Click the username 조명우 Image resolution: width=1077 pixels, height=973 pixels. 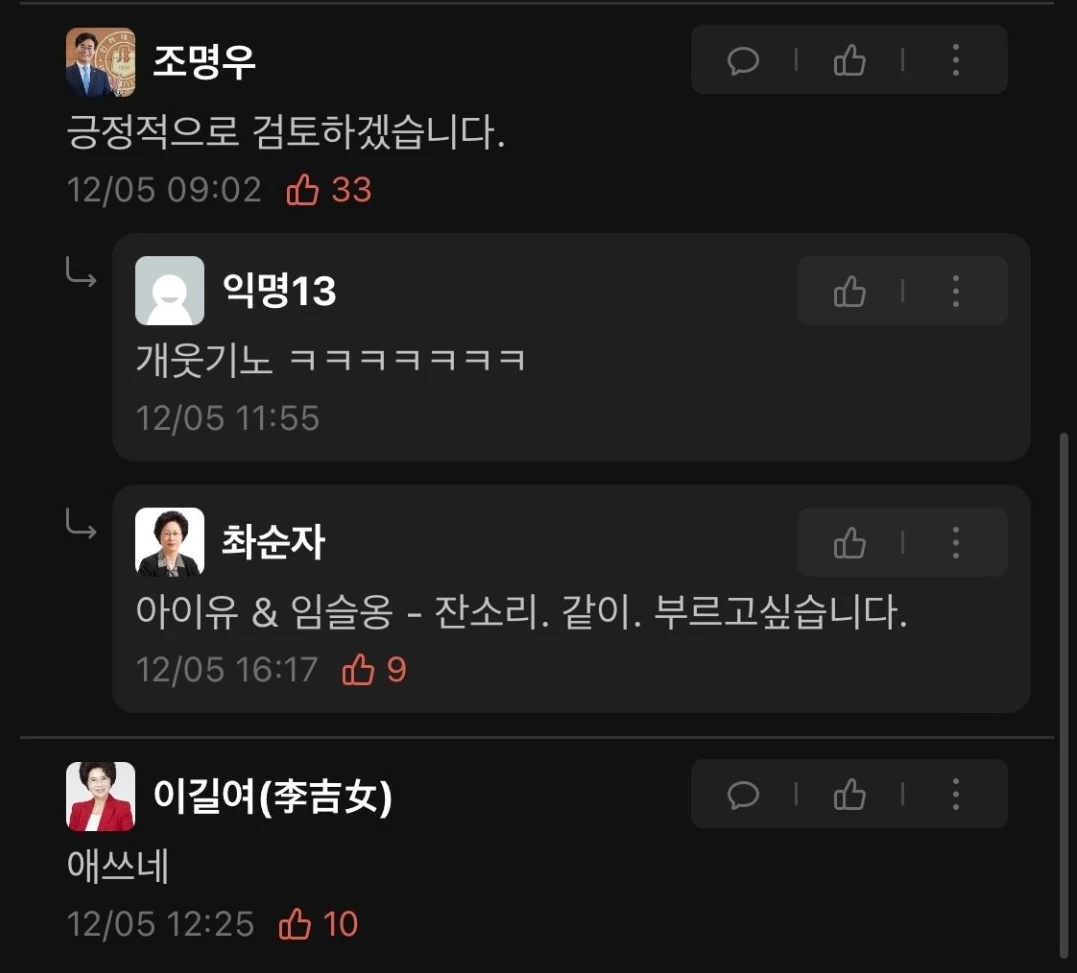[204, 62]
